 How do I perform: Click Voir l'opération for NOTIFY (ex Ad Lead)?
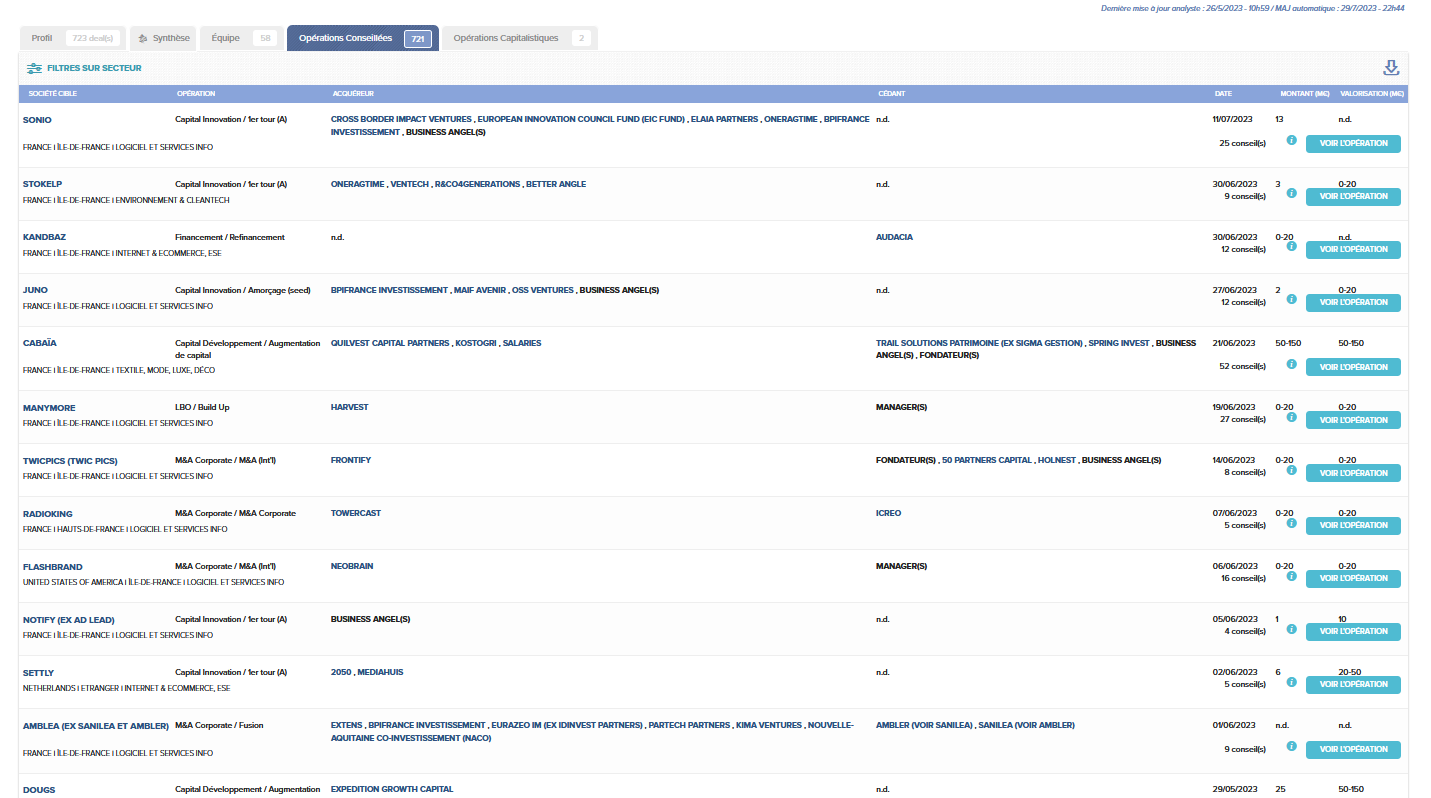point(1353,632)
